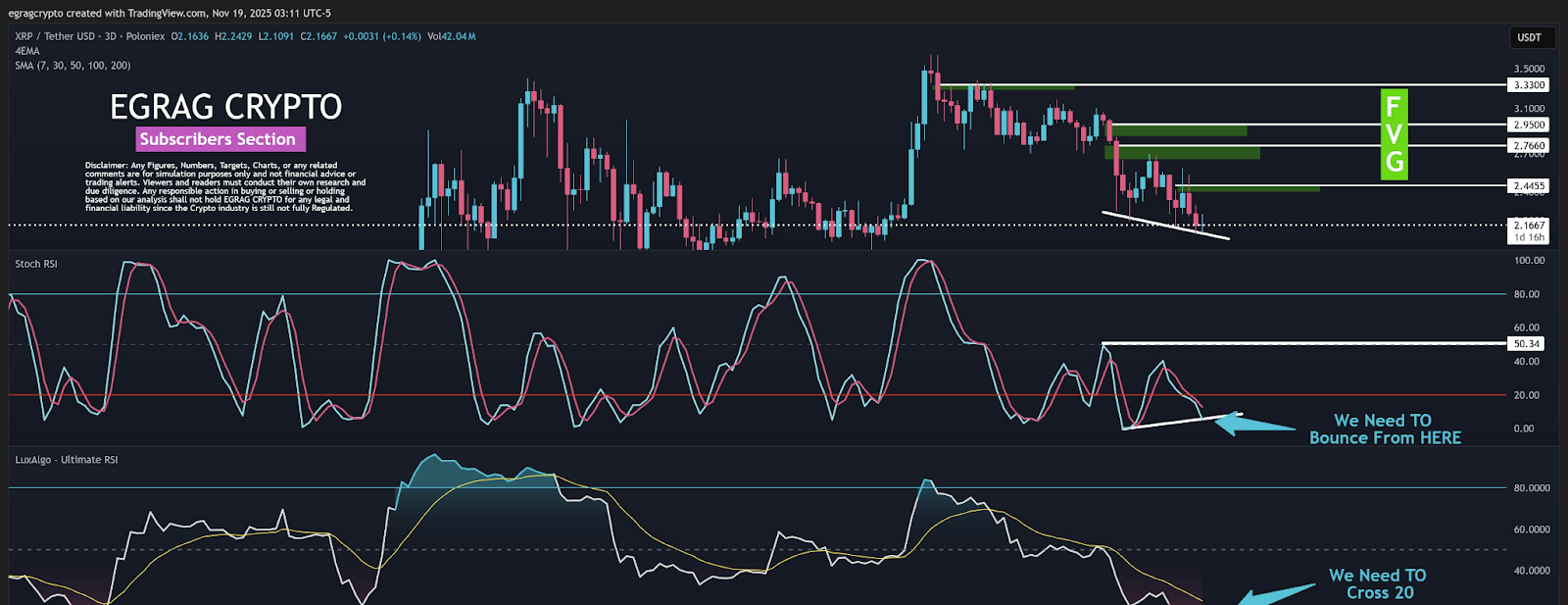The height and width of the screenshot is (605, 1568).
Task: Click the EGRAG CRYPTO title text
Action: coord(226,107)
